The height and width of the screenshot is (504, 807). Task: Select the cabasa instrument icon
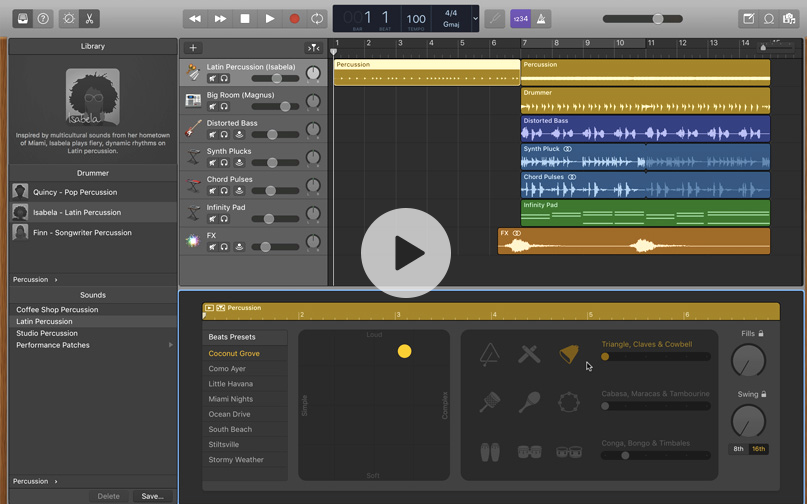pyautogui.click(x=489, y=403)
